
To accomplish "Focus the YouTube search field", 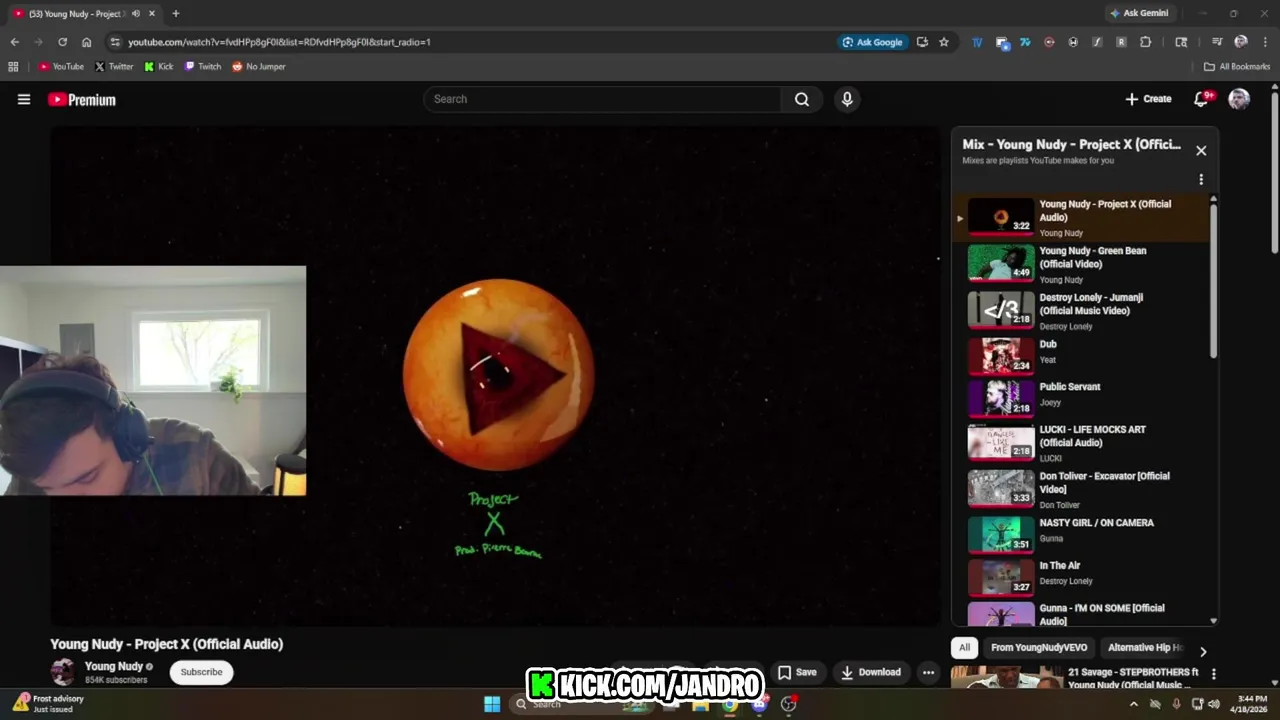I will click(603, 99).
